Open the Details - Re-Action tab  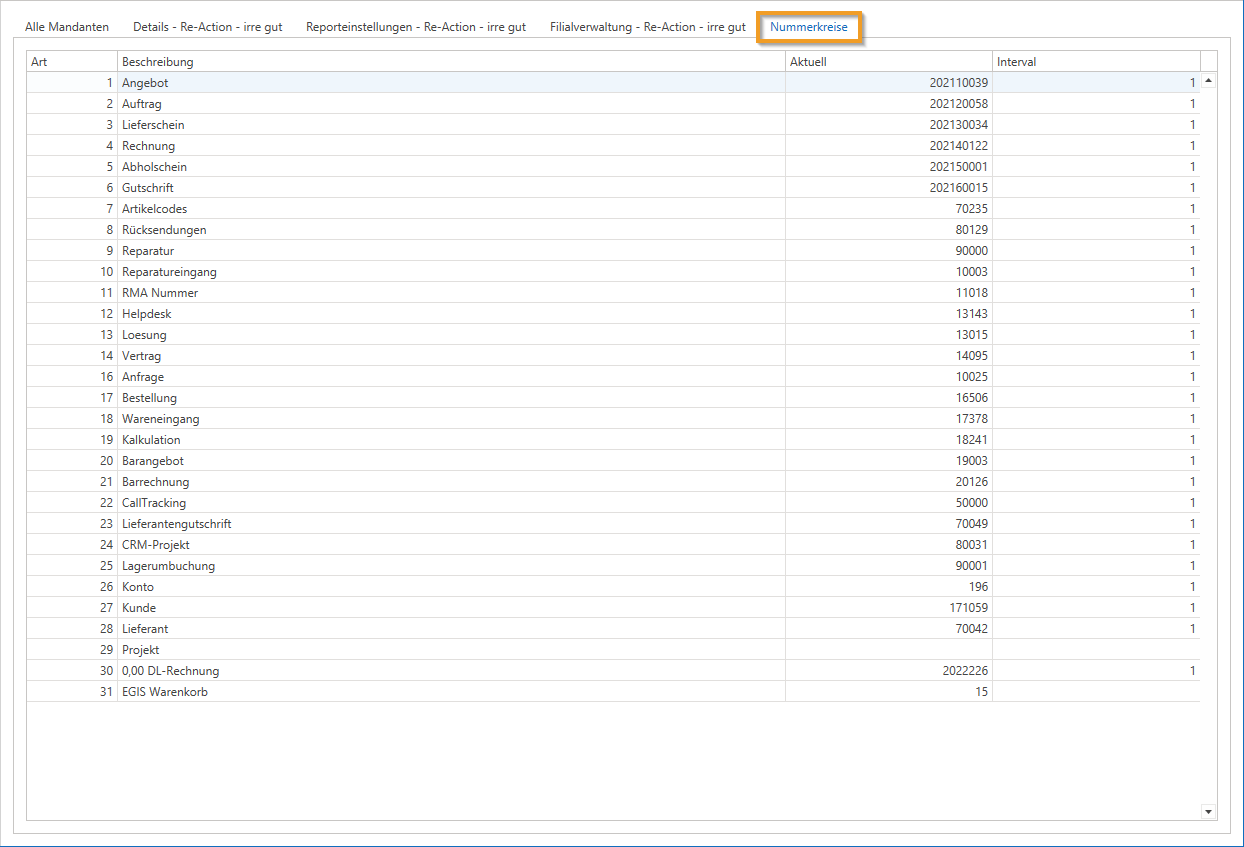(x=207, y=27)
